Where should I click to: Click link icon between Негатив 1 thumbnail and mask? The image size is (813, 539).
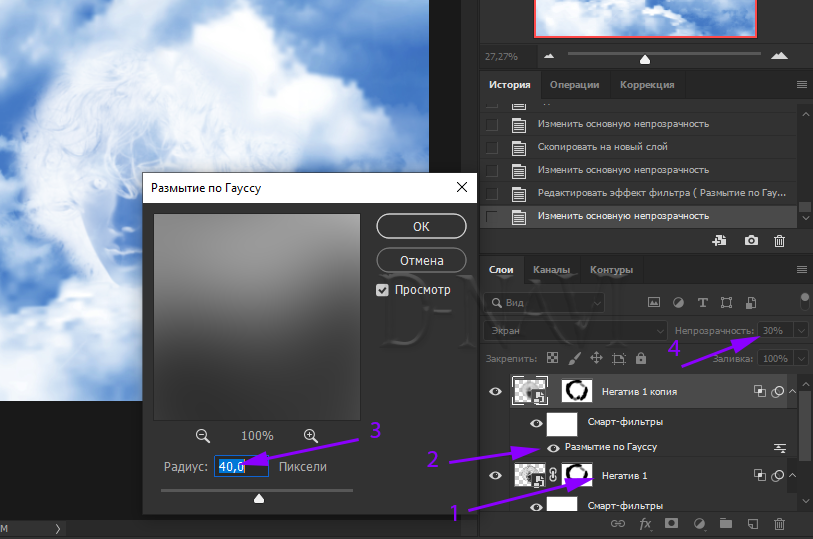click(x=553, y=475)
